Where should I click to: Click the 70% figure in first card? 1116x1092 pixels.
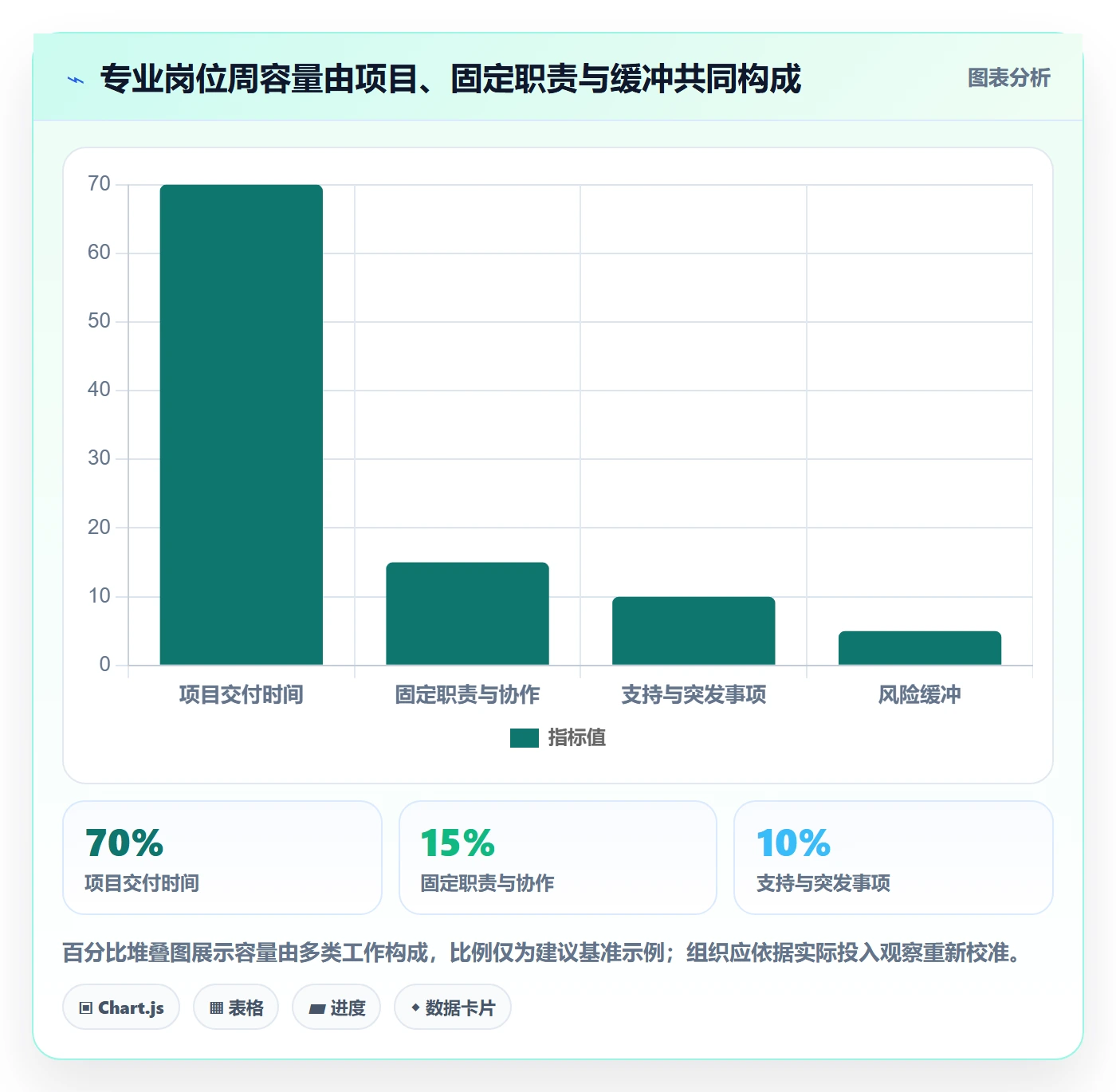coord(124,843)
